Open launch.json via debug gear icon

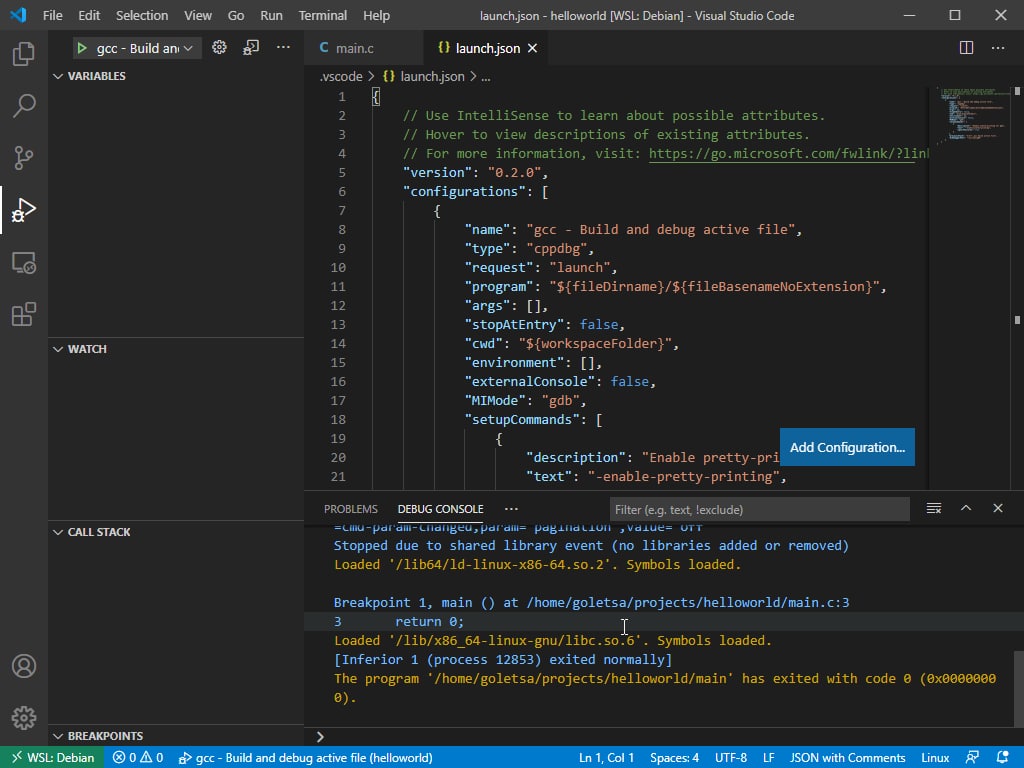pyautogui.click(x=219, y=48)
